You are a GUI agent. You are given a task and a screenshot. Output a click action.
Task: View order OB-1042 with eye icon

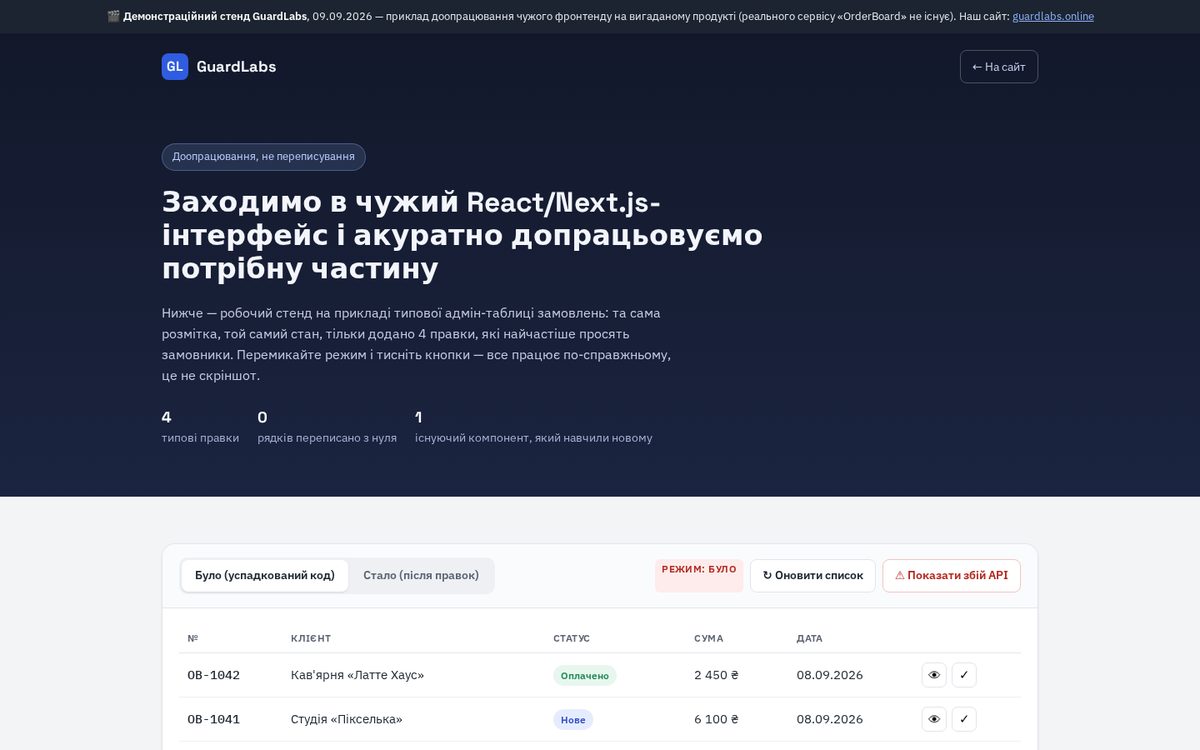coord(934,675)
